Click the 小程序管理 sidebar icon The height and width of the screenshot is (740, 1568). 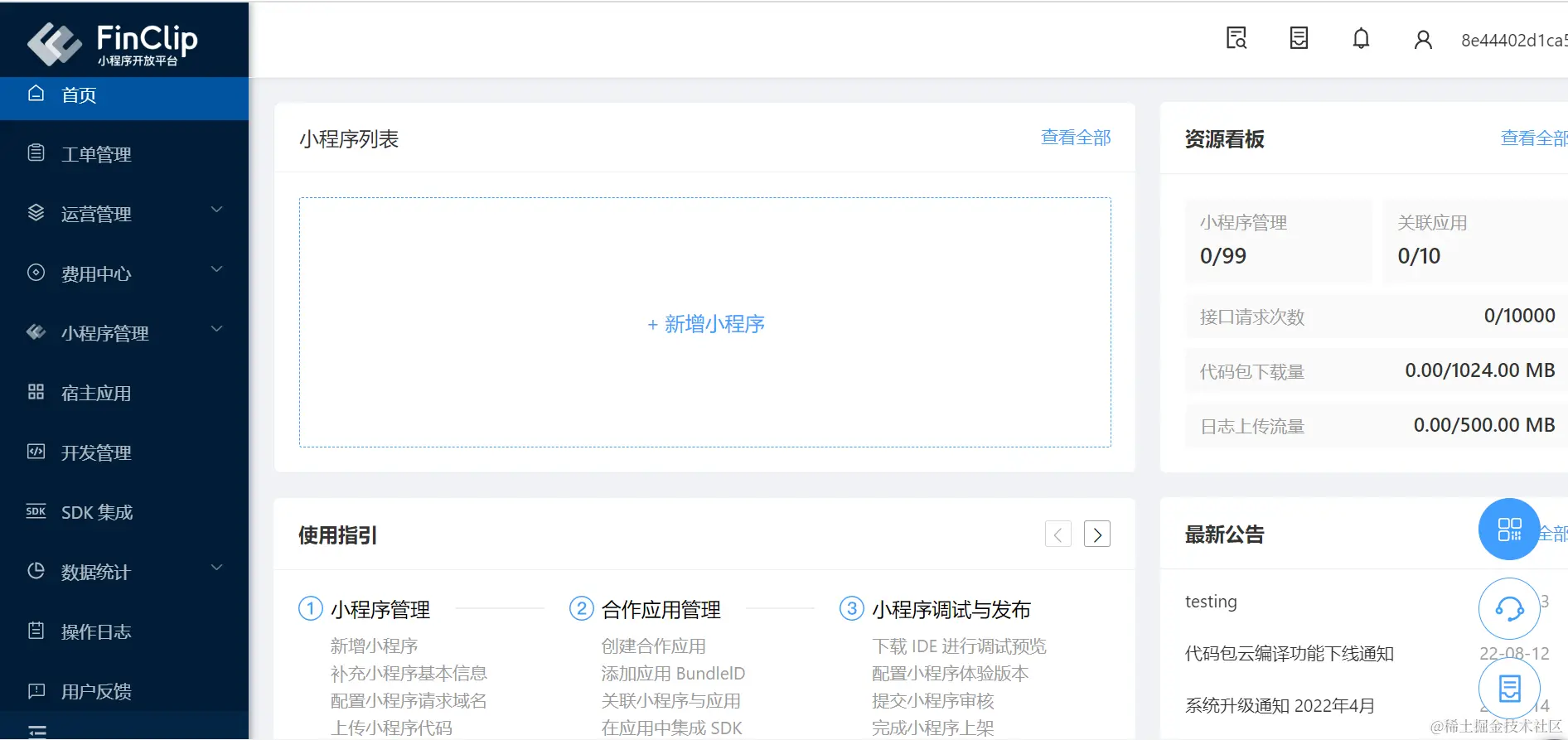[36, 332]
